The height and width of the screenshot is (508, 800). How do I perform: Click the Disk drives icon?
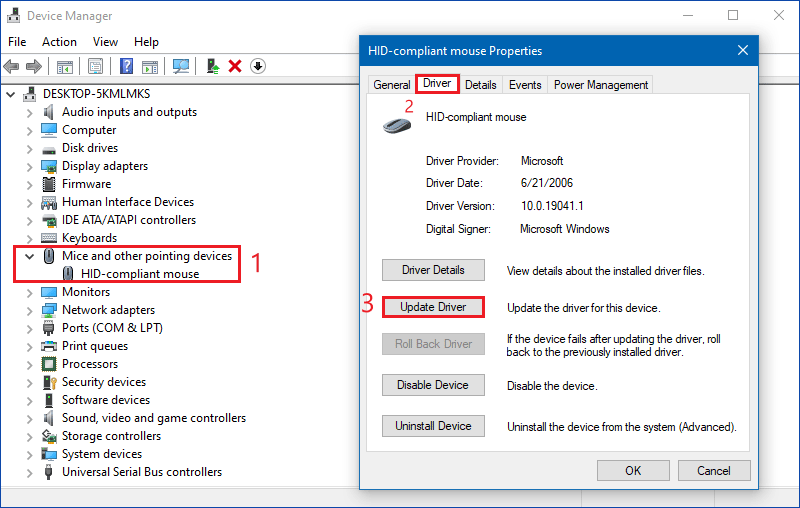click(49, 149)
